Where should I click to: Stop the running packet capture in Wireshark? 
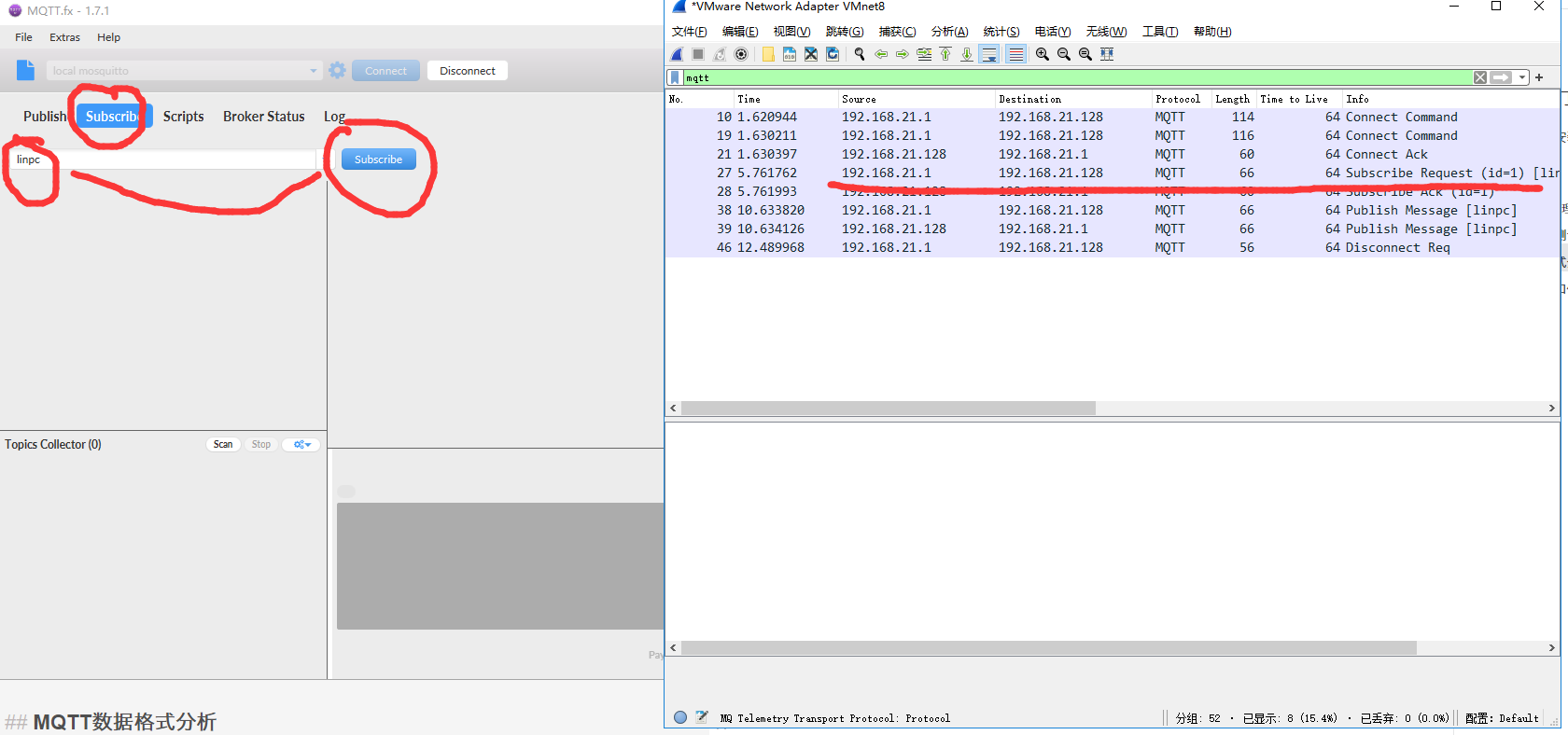(698, 54)
